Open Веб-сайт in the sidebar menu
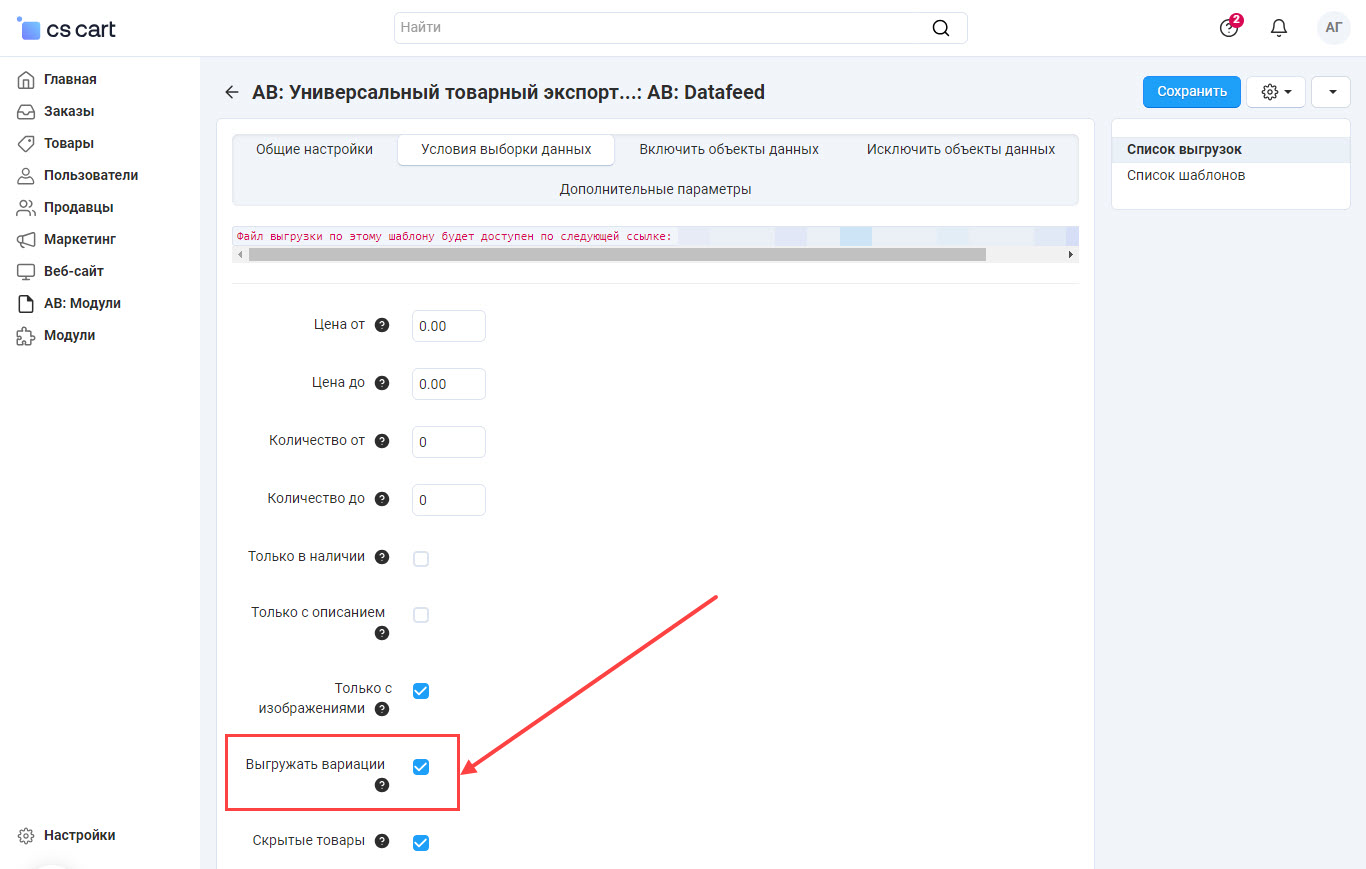Screen dimensions: 1366x869 click(x=74, y=271)
